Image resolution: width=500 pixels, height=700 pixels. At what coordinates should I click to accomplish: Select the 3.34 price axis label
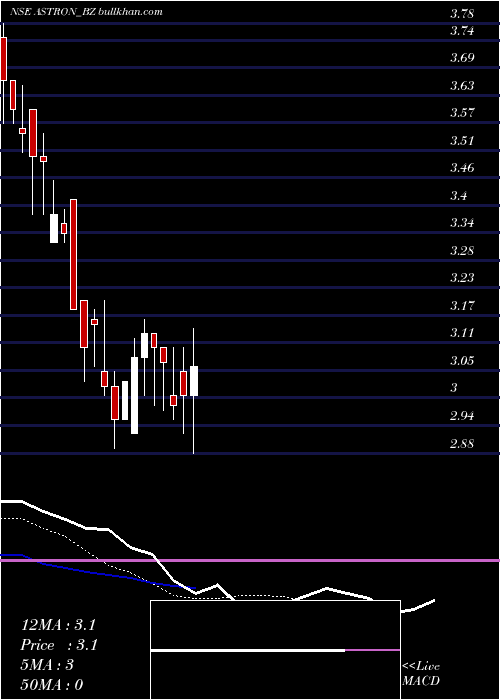click(462, 223)
